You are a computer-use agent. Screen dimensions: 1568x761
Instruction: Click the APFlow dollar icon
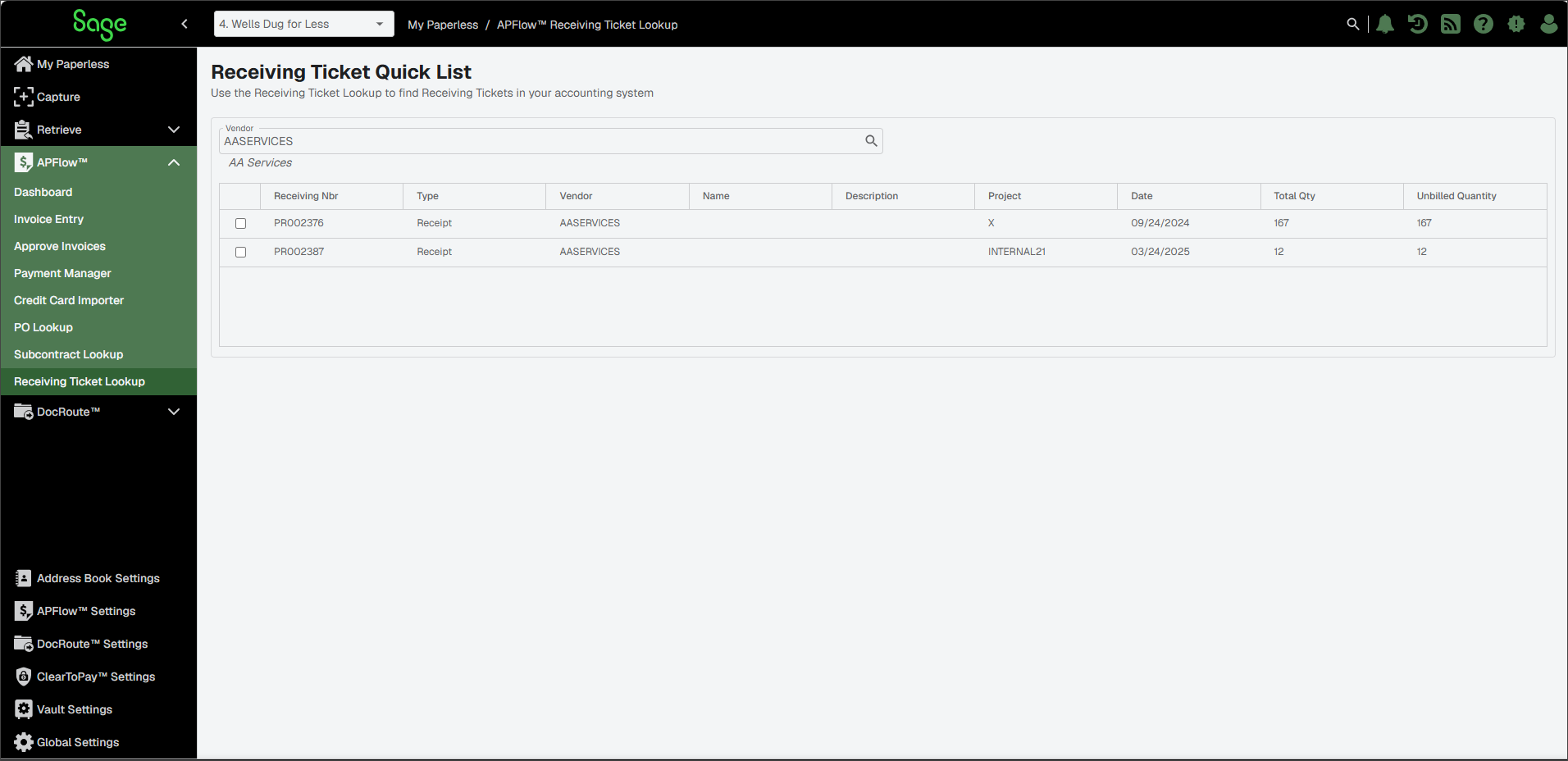click(24, 162)
